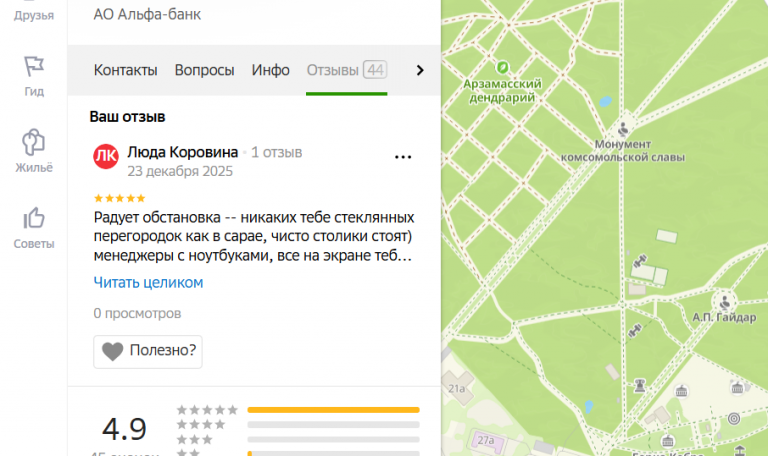768x456 pixels.
Task: Click the 4.9 overall rating value
Action: [x=124, y=429]
